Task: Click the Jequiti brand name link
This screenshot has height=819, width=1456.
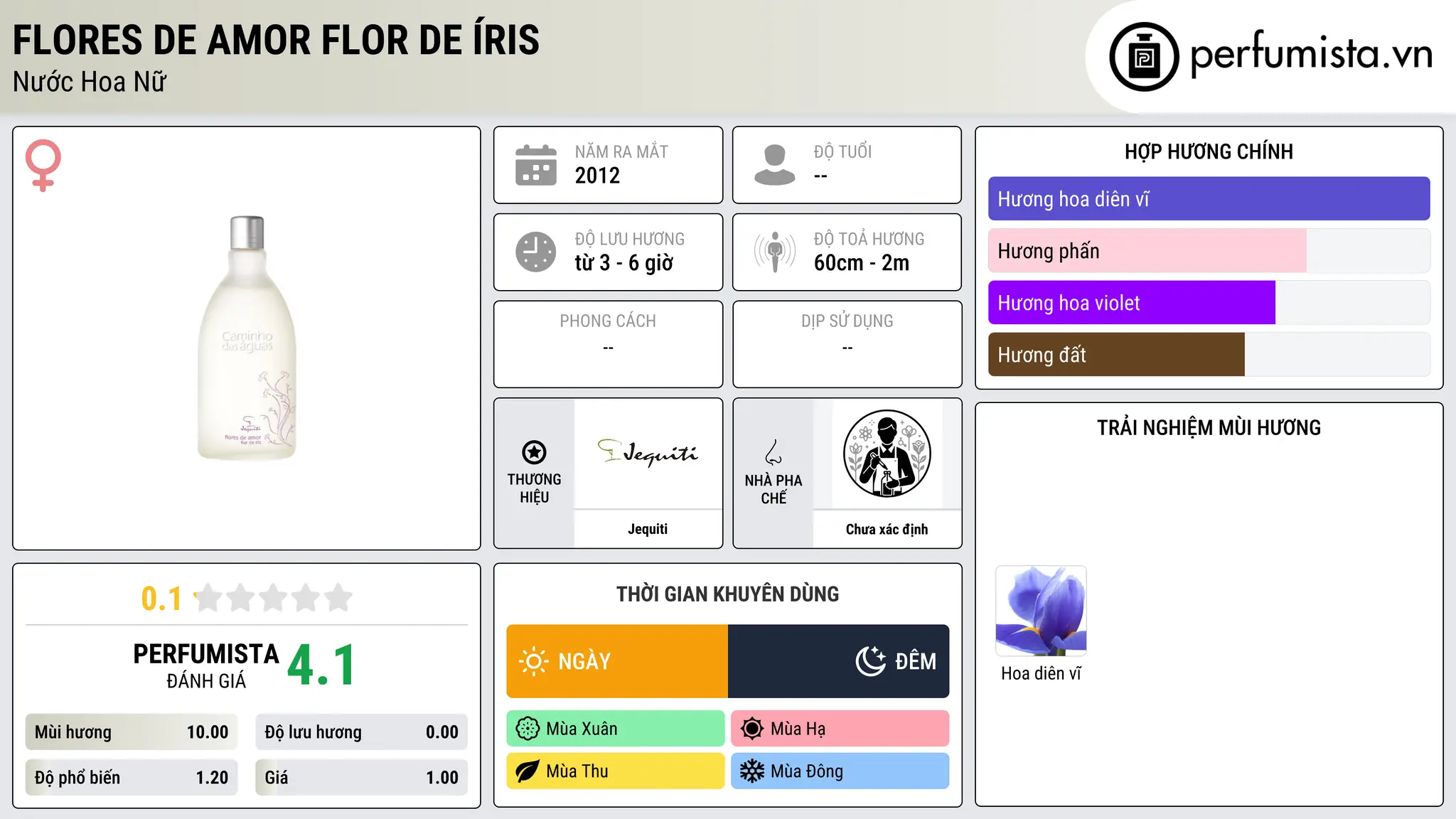Action: pyautogui.click(x=648, y=529)
